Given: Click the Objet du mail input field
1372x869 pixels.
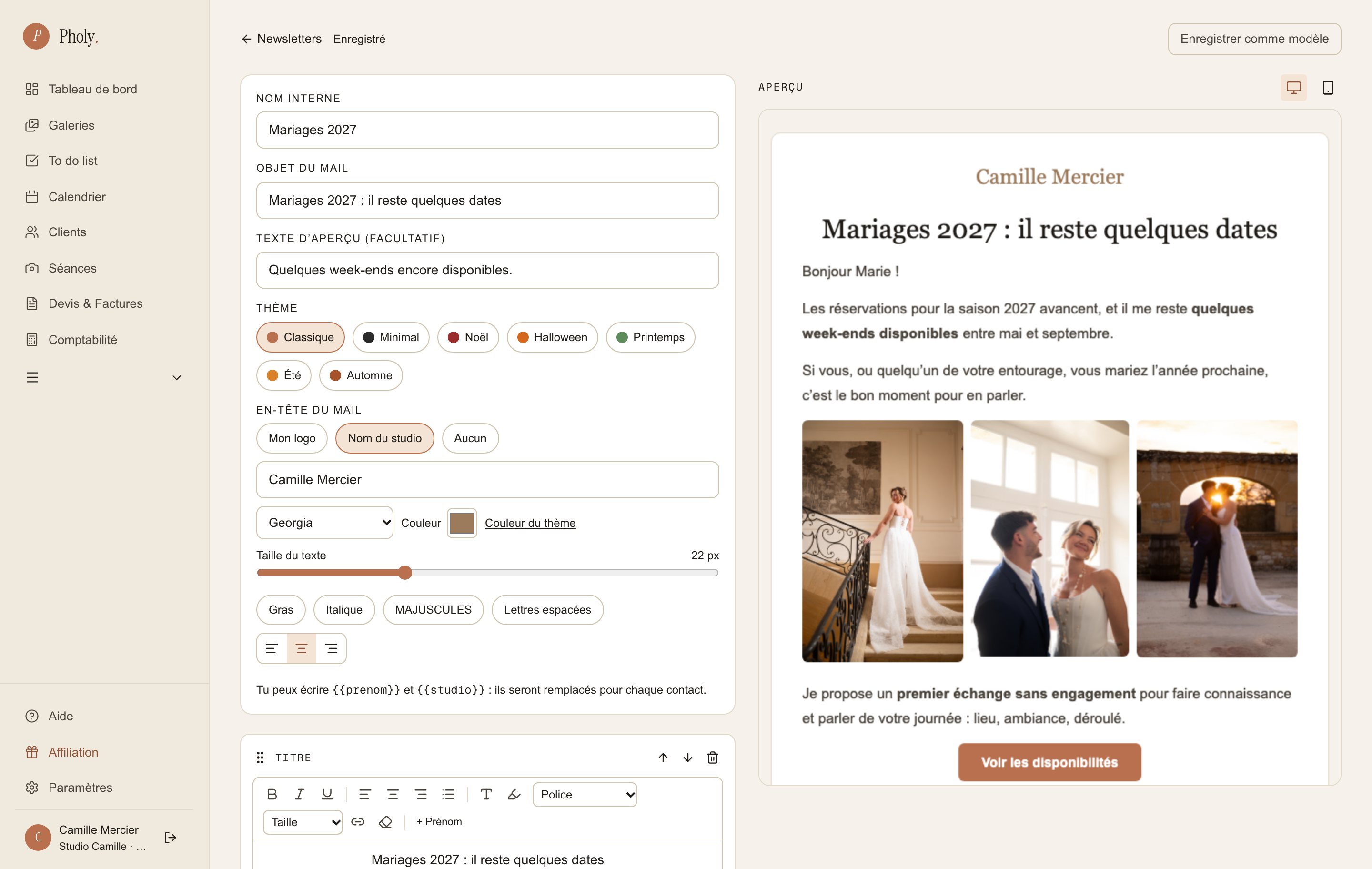Looking at the screenshot, I should pos(487,201).
